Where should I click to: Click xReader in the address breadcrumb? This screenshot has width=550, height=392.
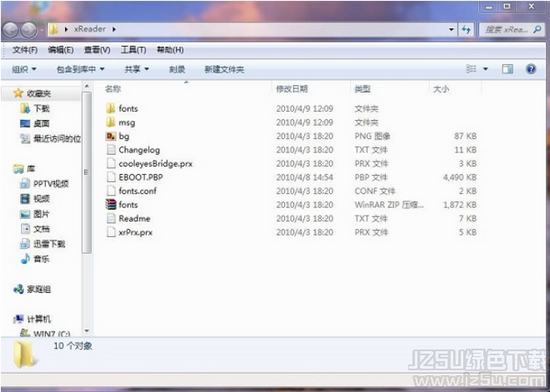pos(90,29)
